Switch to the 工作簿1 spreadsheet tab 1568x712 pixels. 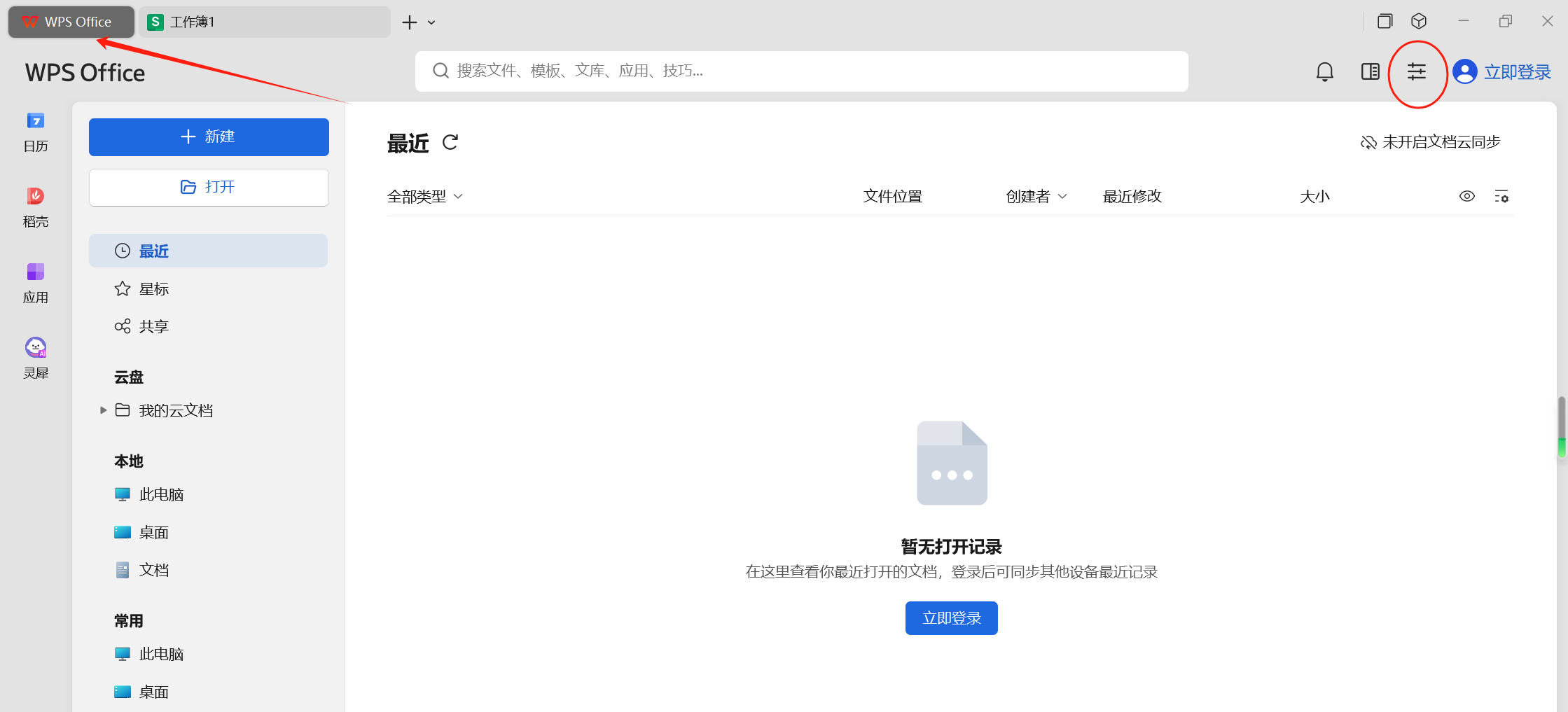pyautogui.click(x=265, y=22)
